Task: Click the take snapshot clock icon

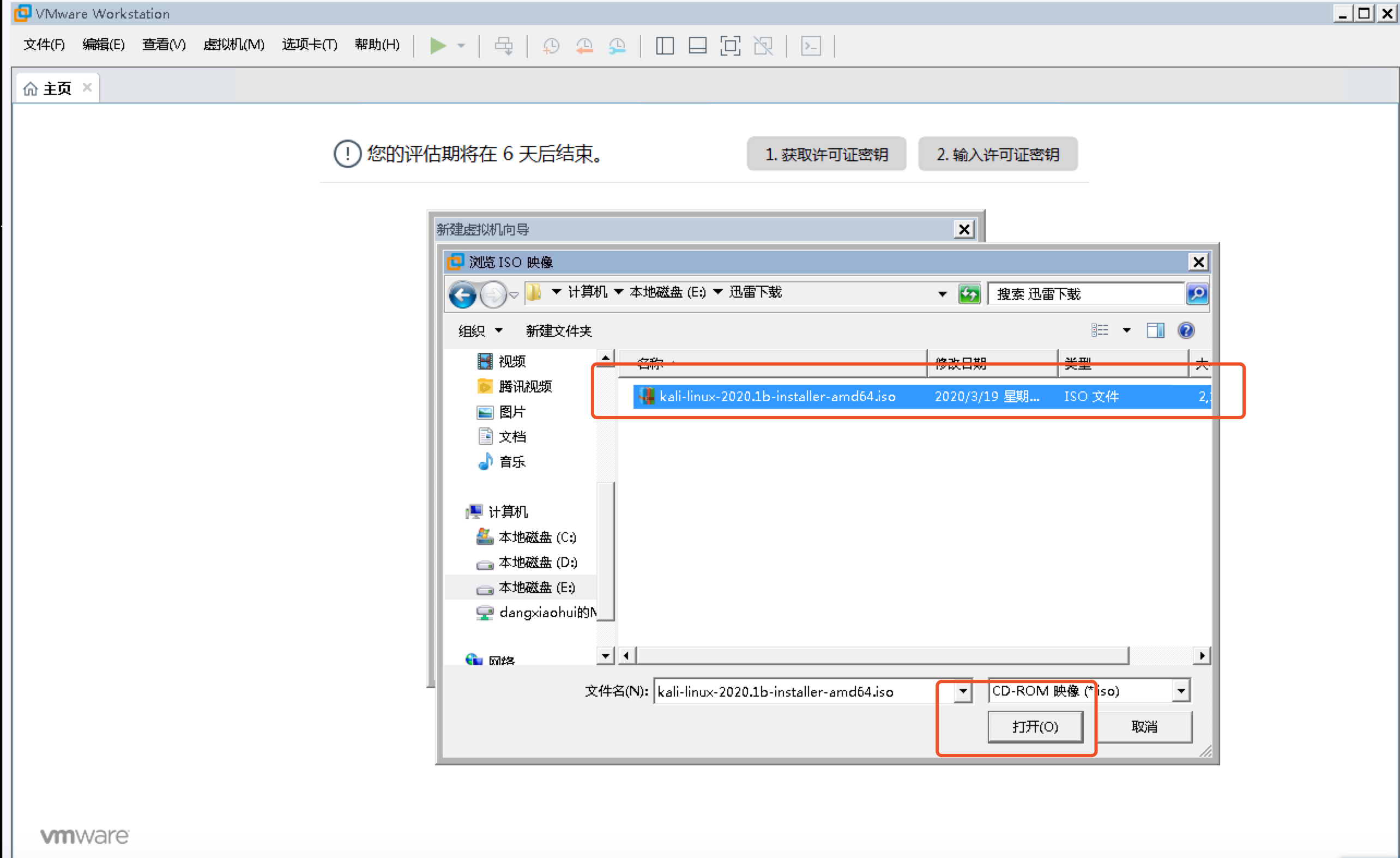Action: (551, 45)
